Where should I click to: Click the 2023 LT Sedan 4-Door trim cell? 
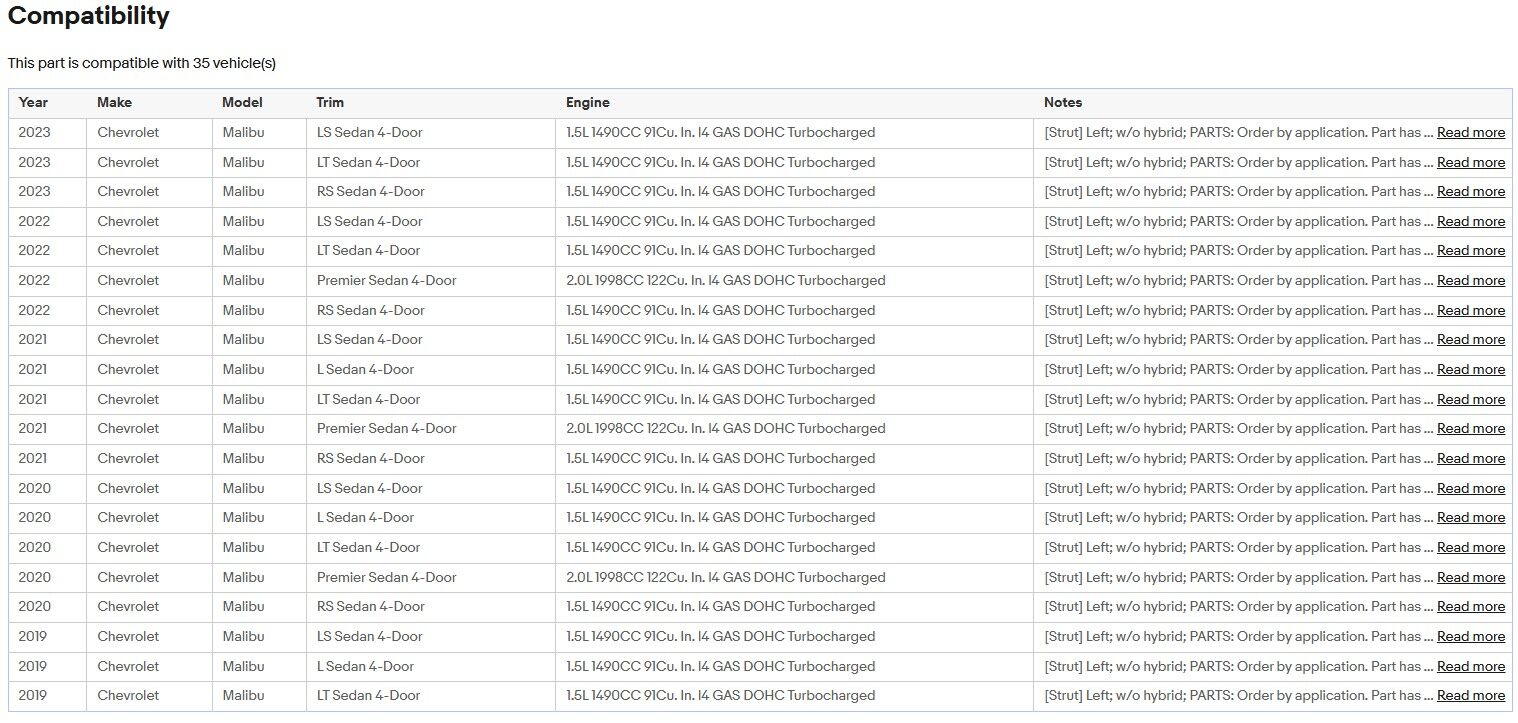368,162
